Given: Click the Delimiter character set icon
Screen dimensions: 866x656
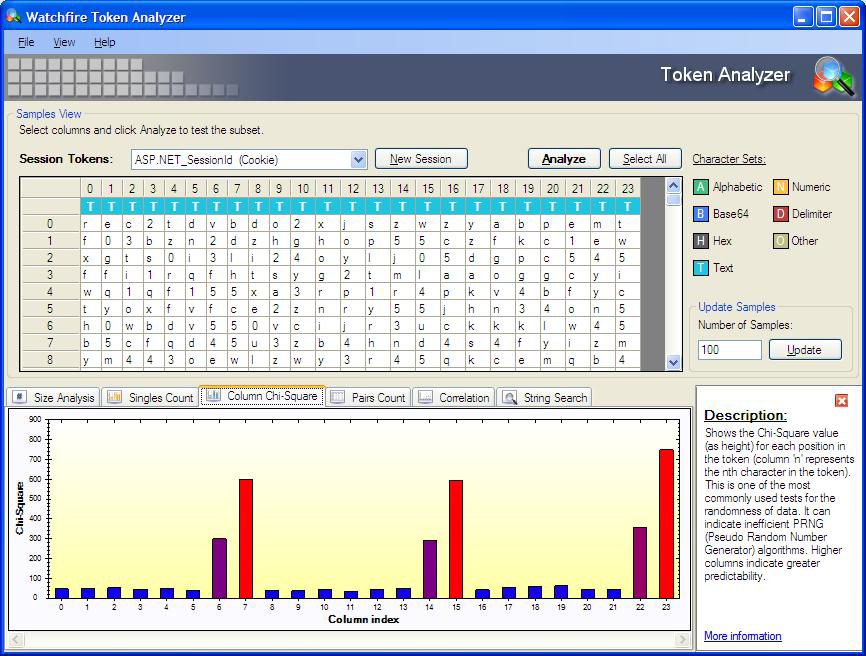Looking at the screenshot, I should [780, 214].
